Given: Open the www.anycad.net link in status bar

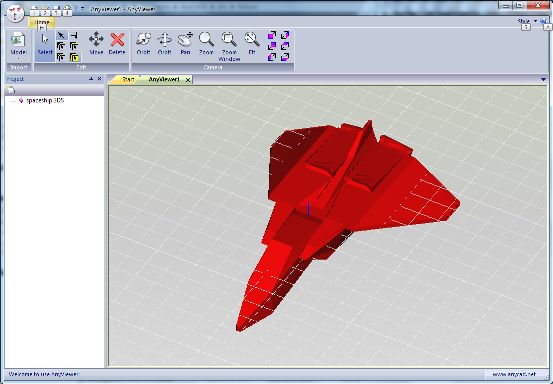Looking at the screenshot, I should [x=514, y=374].
